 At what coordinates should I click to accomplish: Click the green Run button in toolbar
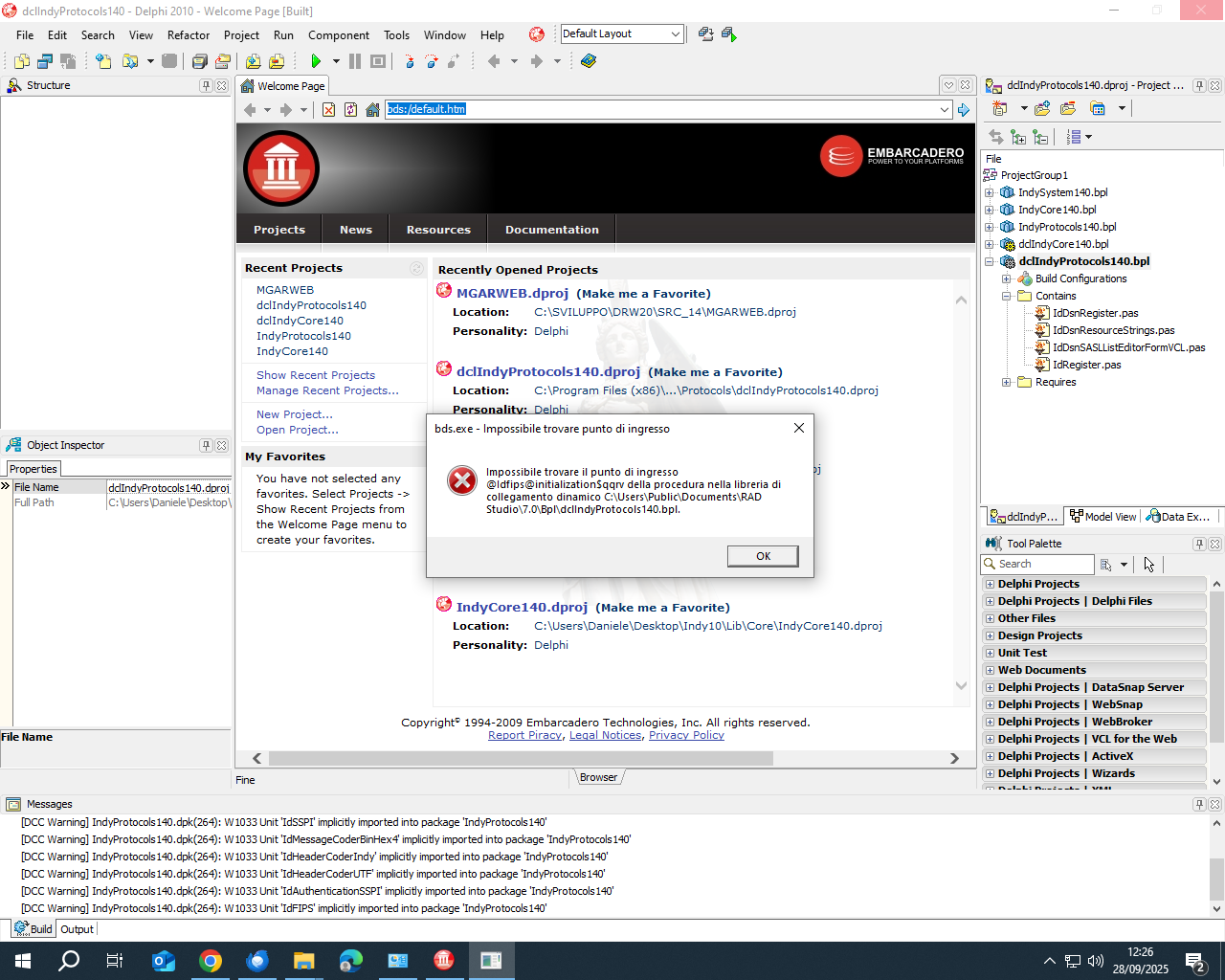coord(316,61)
